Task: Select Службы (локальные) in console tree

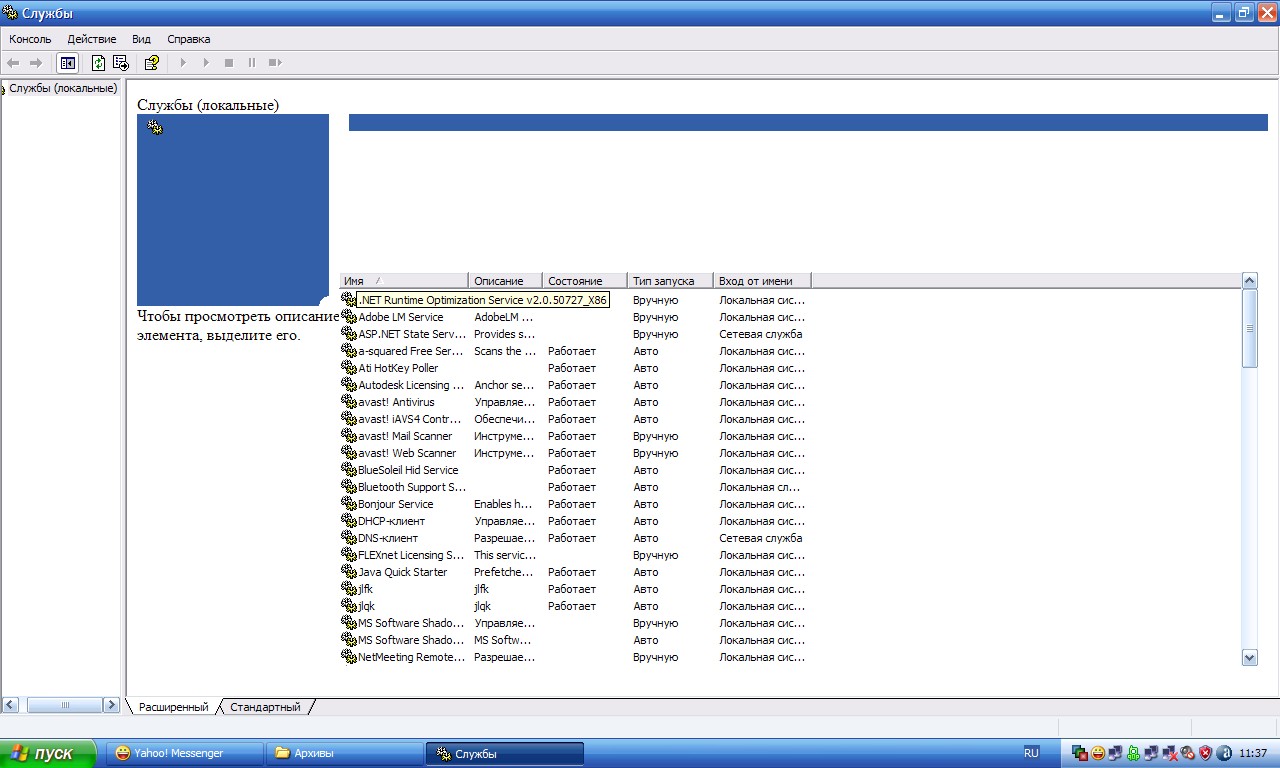Action: click(63, 88)
